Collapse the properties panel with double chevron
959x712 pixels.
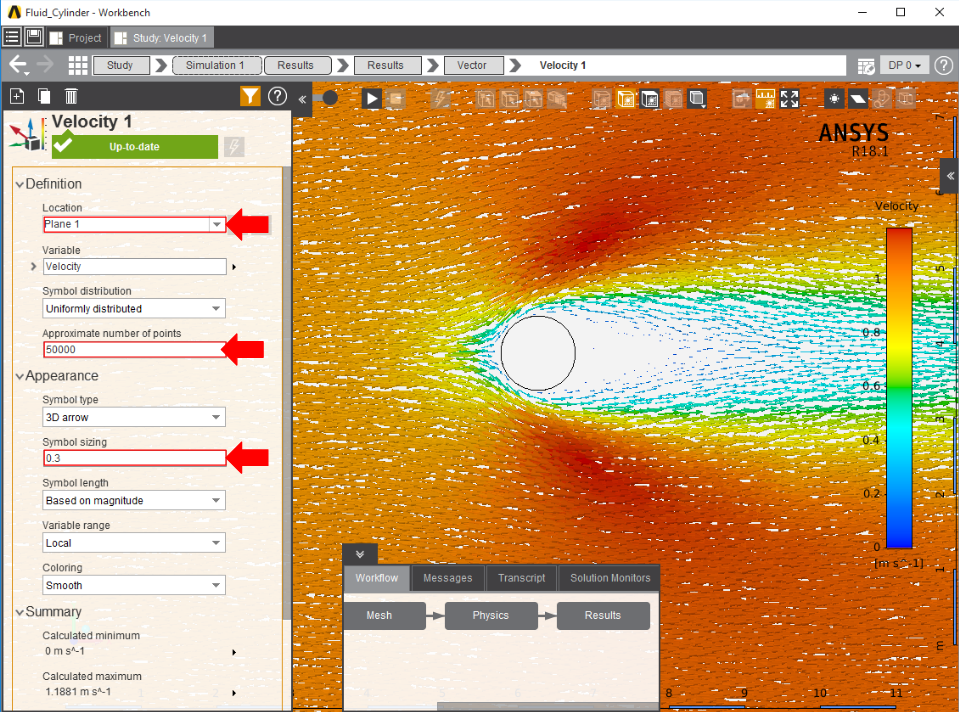click(302, 98)
